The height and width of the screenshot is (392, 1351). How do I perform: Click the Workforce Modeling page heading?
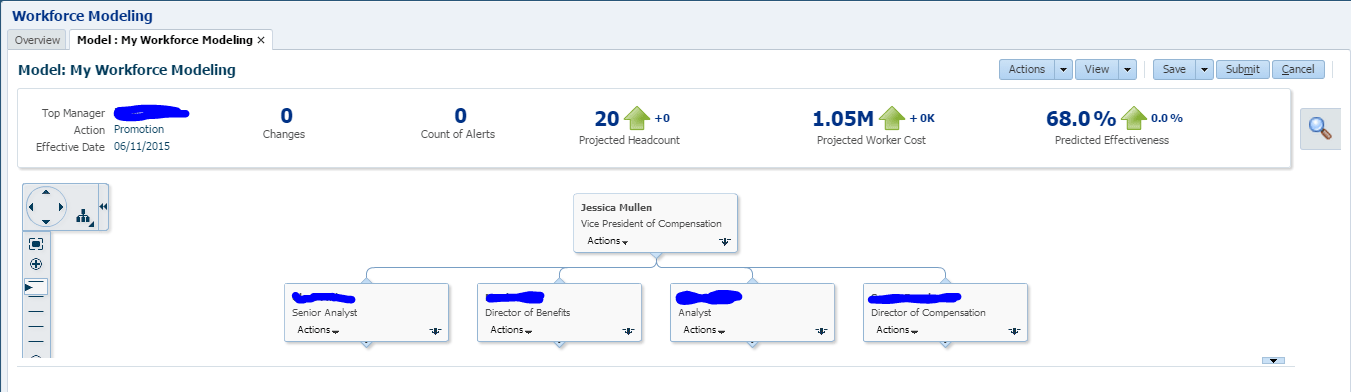82,15
